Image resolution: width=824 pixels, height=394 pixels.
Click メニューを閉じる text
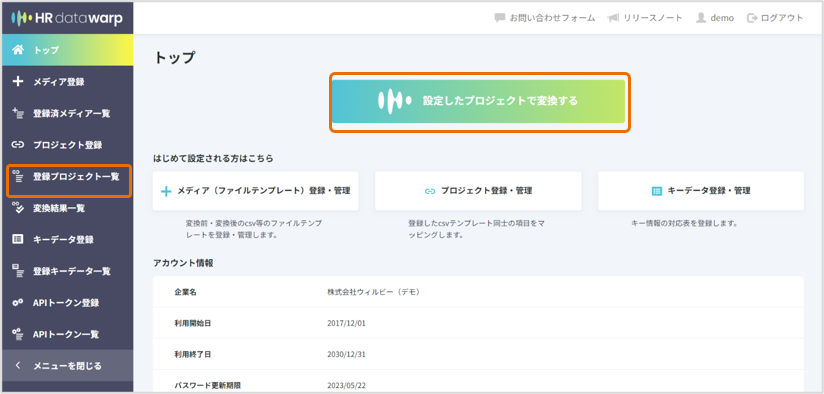pyautogui.click(x=67, y=366)
